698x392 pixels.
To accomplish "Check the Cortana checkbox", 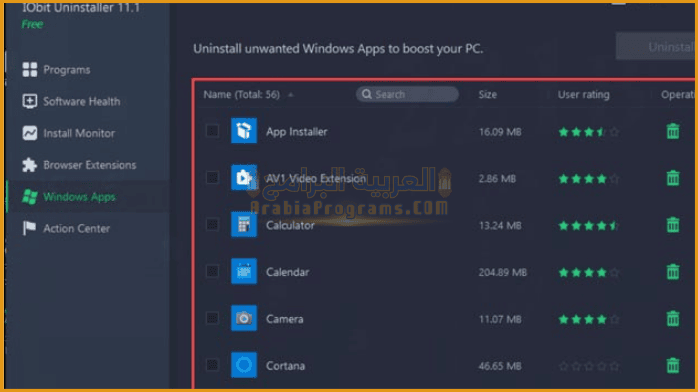I will pos(212,365).
